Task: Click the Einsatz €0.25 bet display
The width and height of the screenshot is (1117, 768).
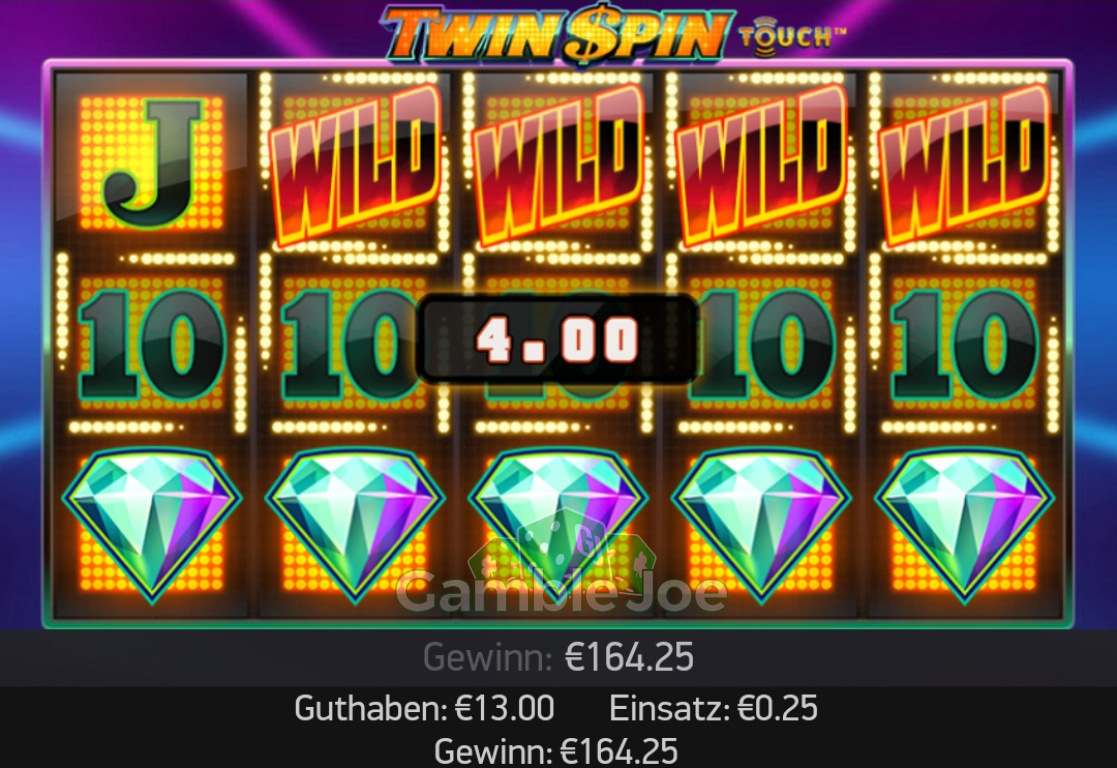Action: (713, 708)
